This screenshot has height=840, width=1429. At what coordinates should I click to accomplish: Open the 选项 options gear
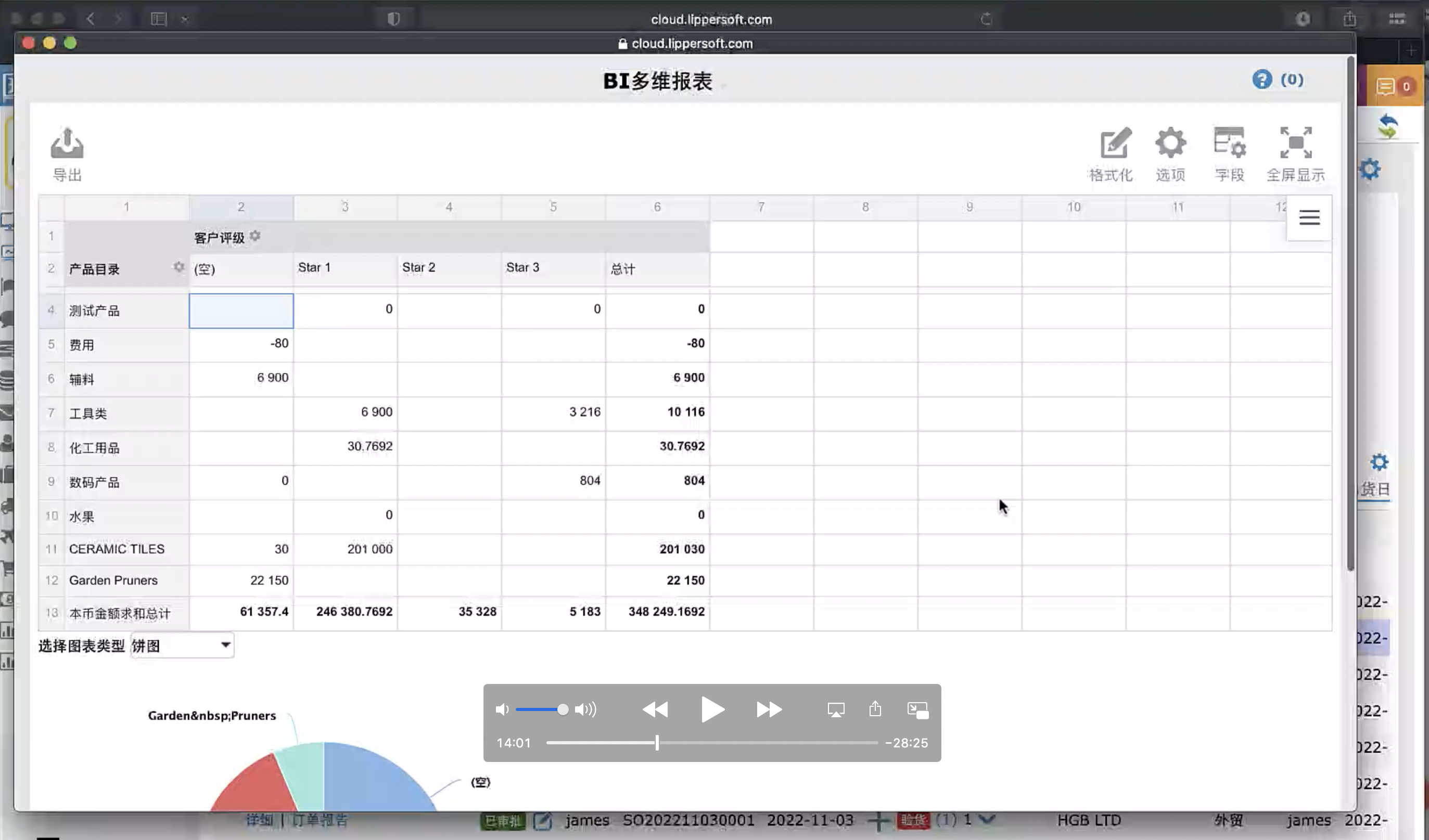1170,144
